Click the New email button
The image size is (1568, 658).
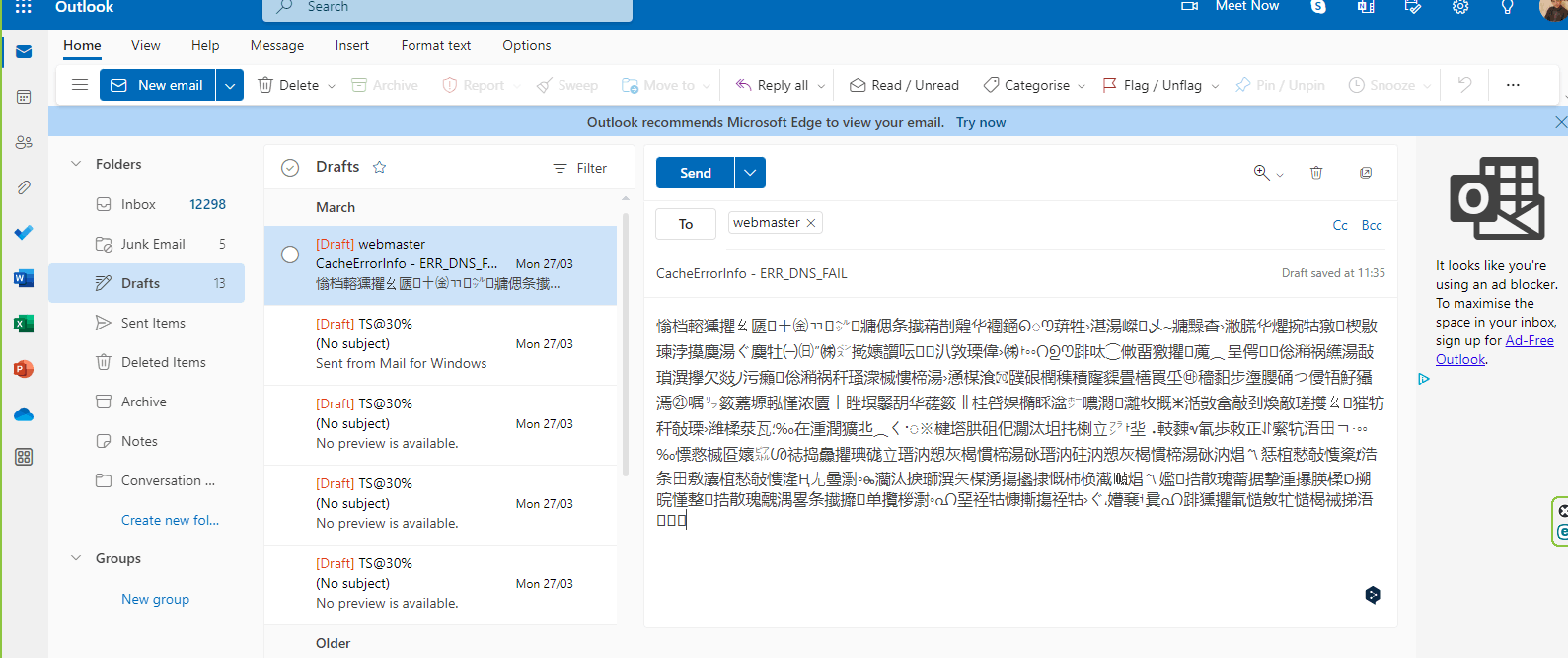click(158, 85)
